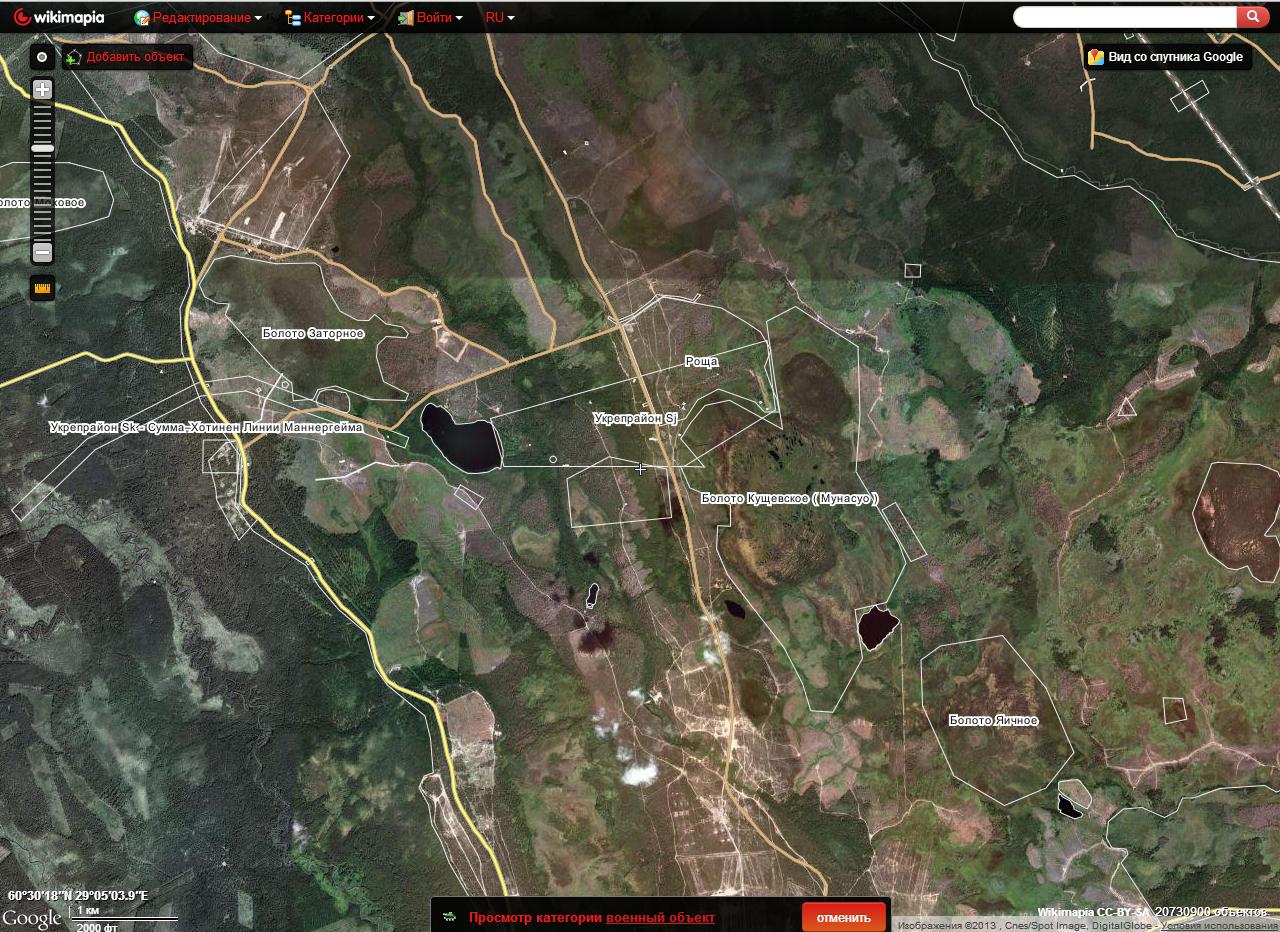Click the Google logo on the map
Image resolution: width=1280 pixels, height=932 pixels.
click(x=32, y=918)
